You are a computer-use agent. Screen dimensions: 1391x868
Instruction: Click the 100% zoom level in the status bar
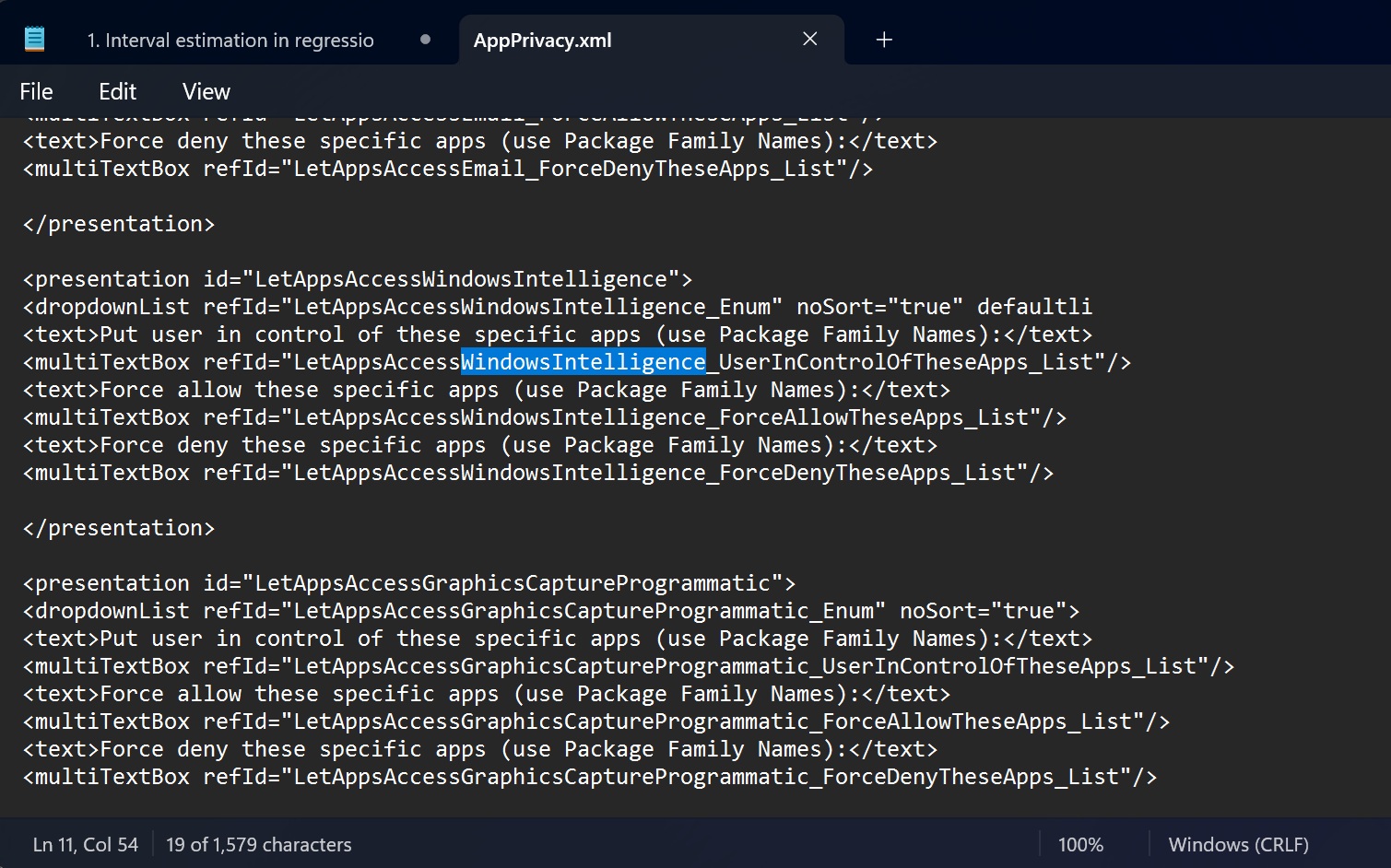click(x=1080, y=845)
